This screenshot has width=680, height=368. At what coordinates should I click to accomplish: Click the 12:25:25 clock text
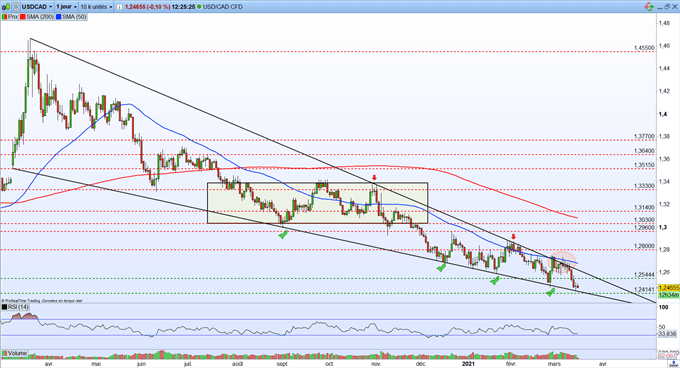(x=183, y=7)
